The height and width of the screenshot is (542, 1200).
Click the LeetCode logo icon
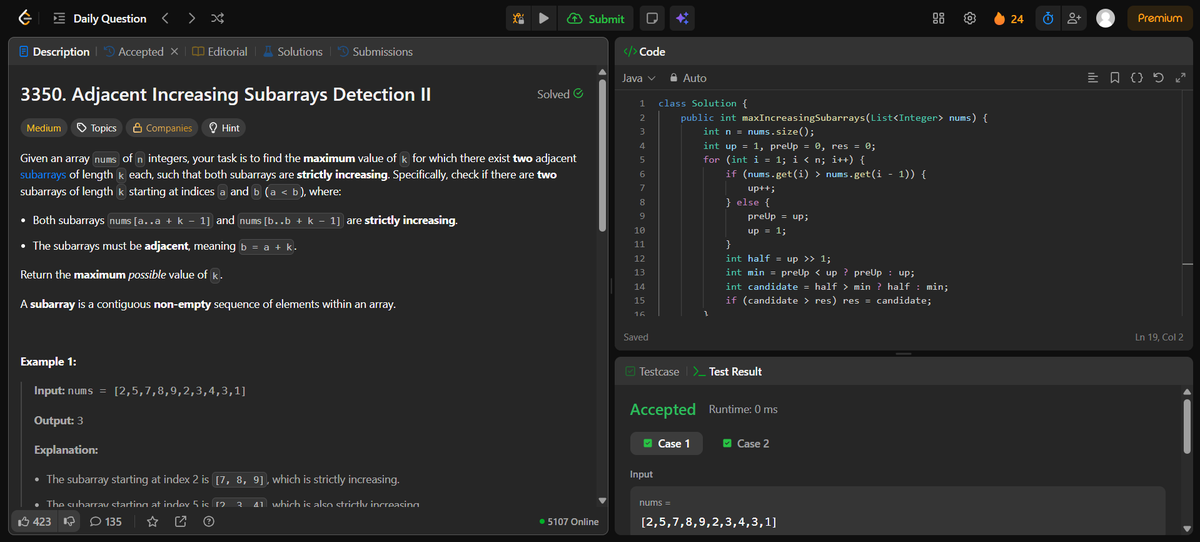tap(23, 18)
